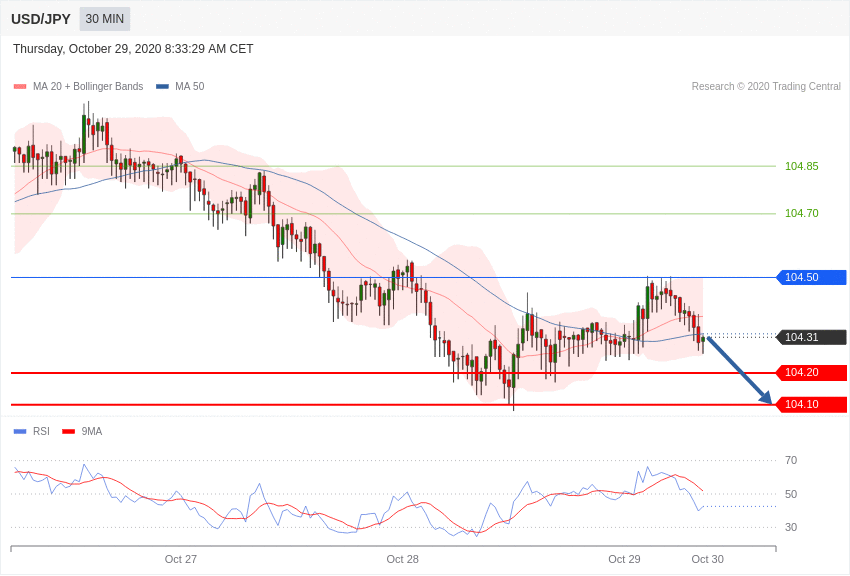This screenshot has height=576, width=850.
Task: Click the Oct 29 date axis label
Action: click(624, 559)
